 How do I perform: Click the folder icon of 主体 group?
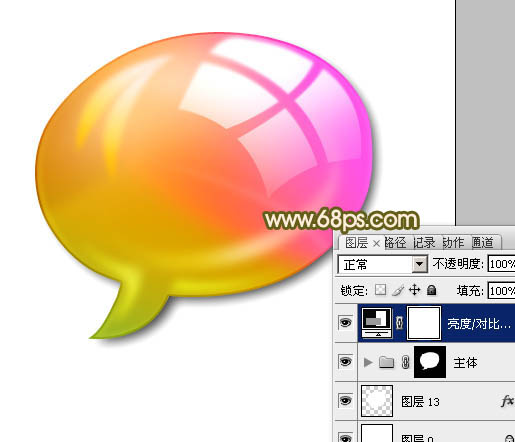[387, 362]
